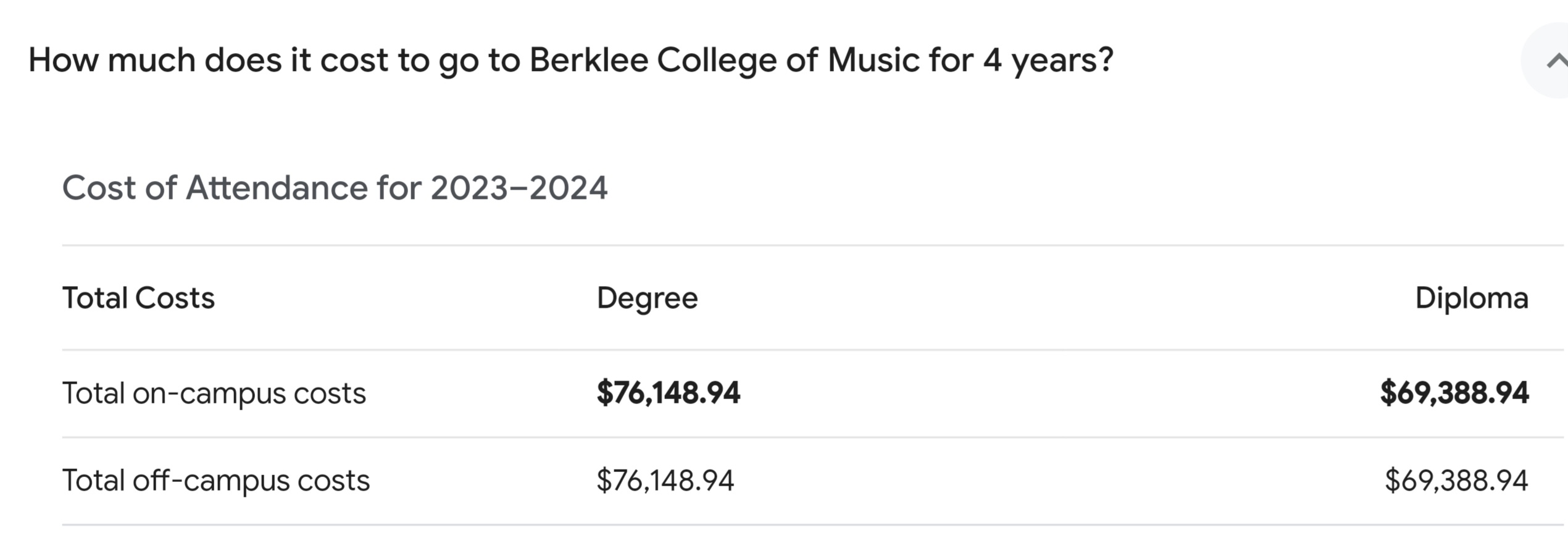The height and width of the screenshot is (548, 1568).
Task: Select the bold on-campus Diploma cost $69,388.94
Action: (x=1454, y=393)
